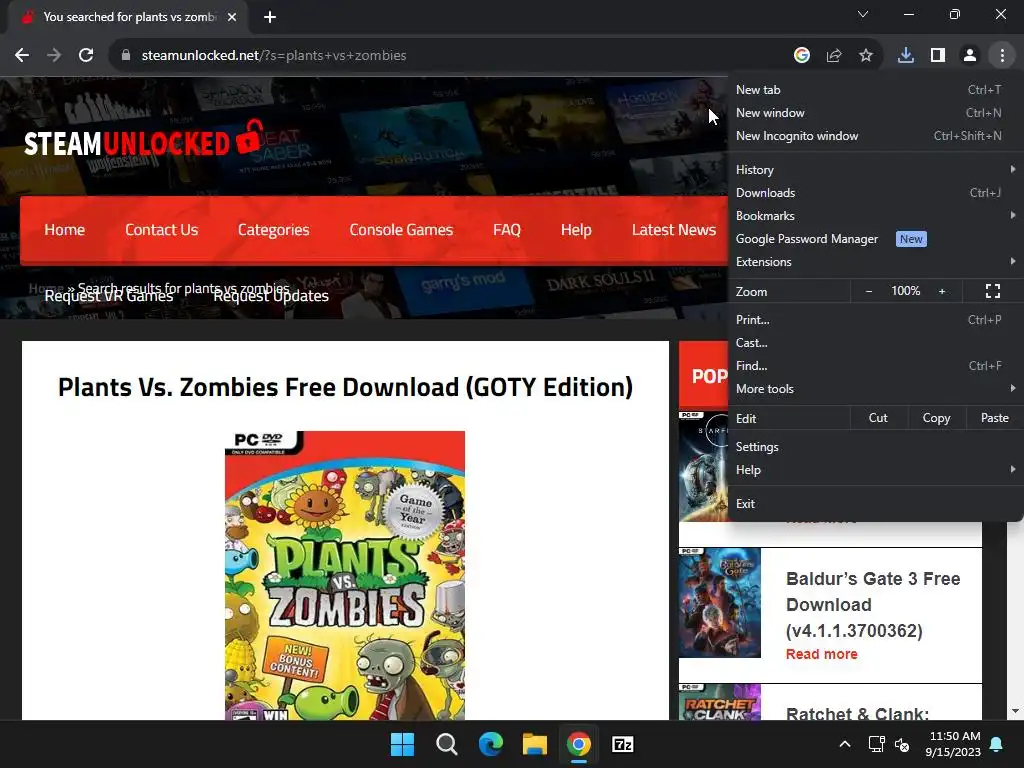Click Read more under Baldur's Gate 3
The height and width of the screenshot is (768, 1024).
tap(822, 654)
